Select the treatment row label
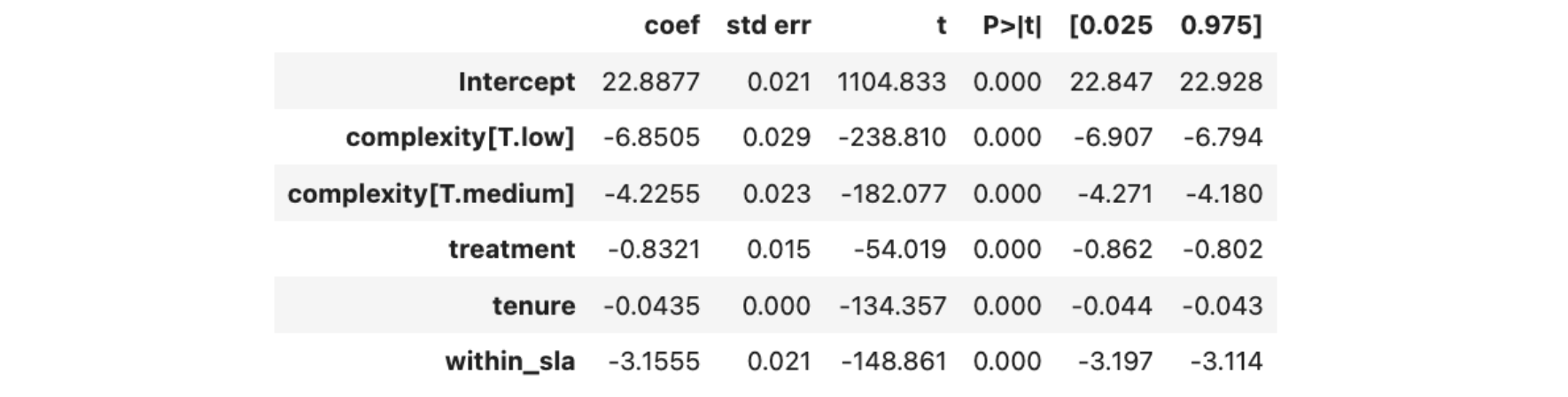The image size is (1568, 397). [x=511, y=249]
